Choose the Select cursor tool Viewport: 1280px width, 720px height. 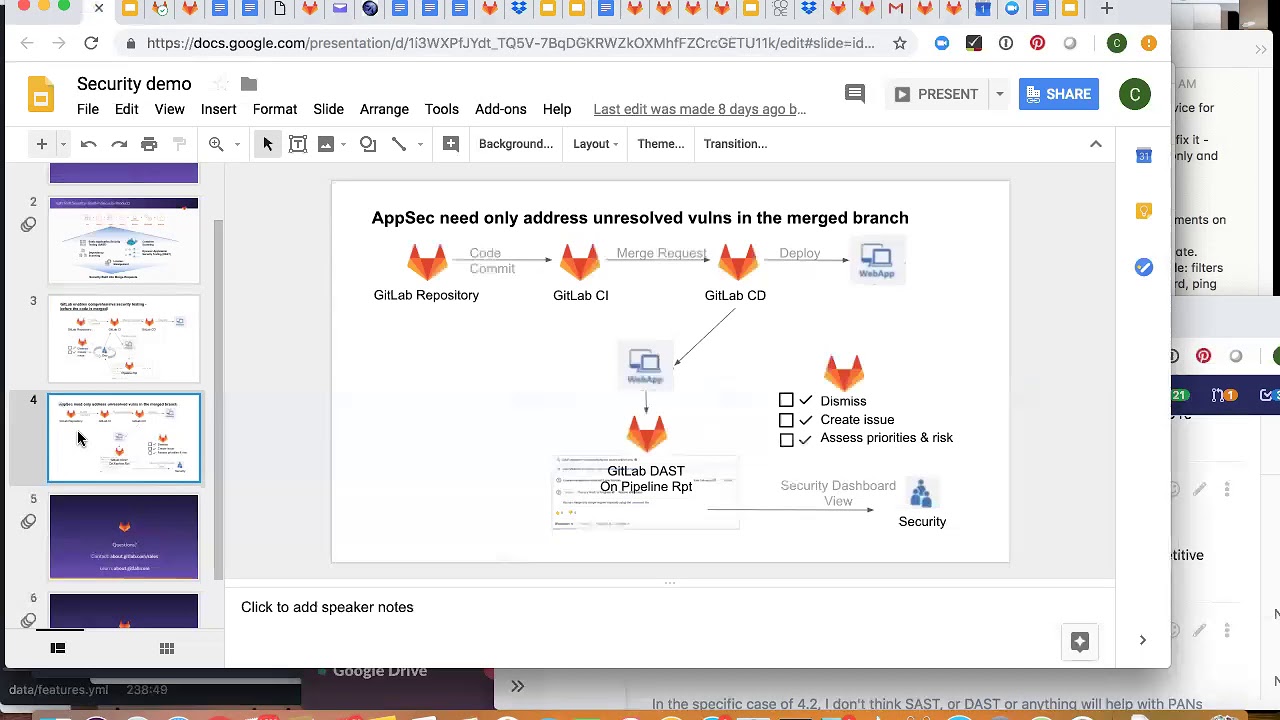point(268,144)
